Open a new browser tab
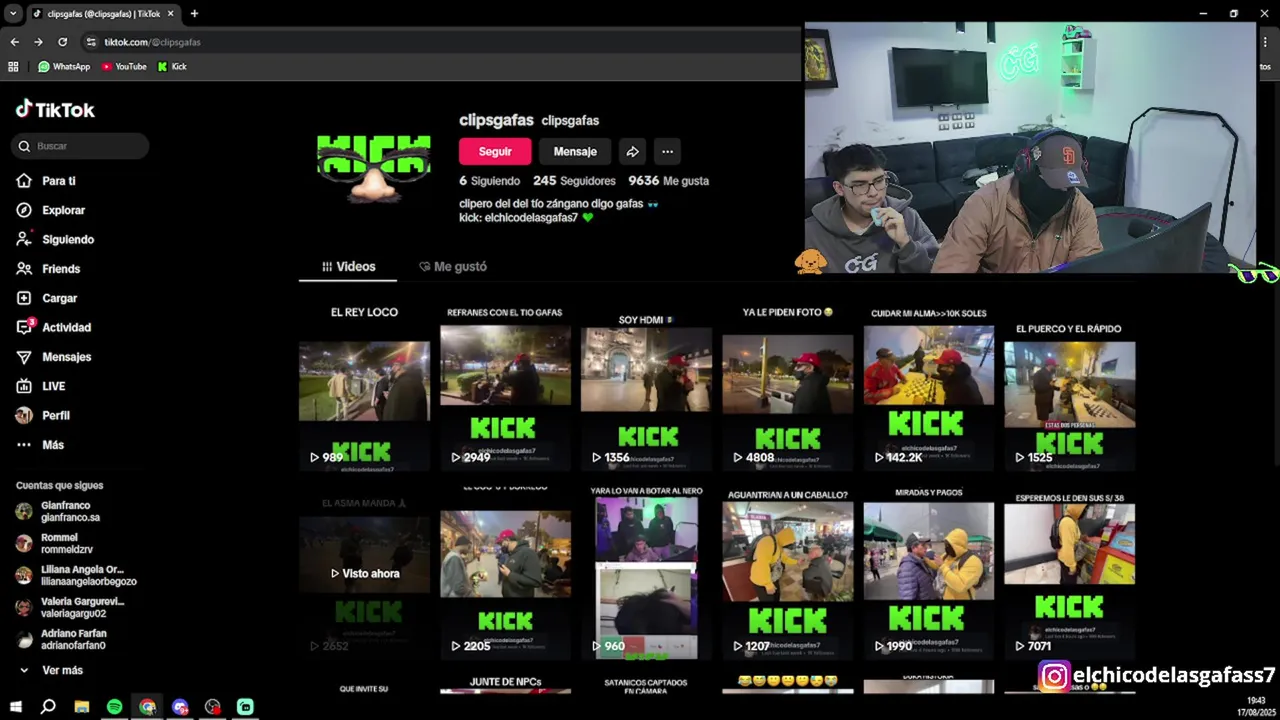This screenshot has height=720, width=1280. point(194,14)
